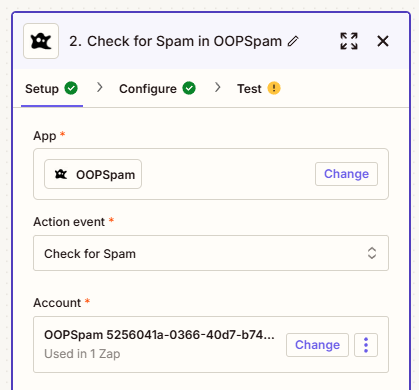Open the Setup tab

click(x=52, y=89)
